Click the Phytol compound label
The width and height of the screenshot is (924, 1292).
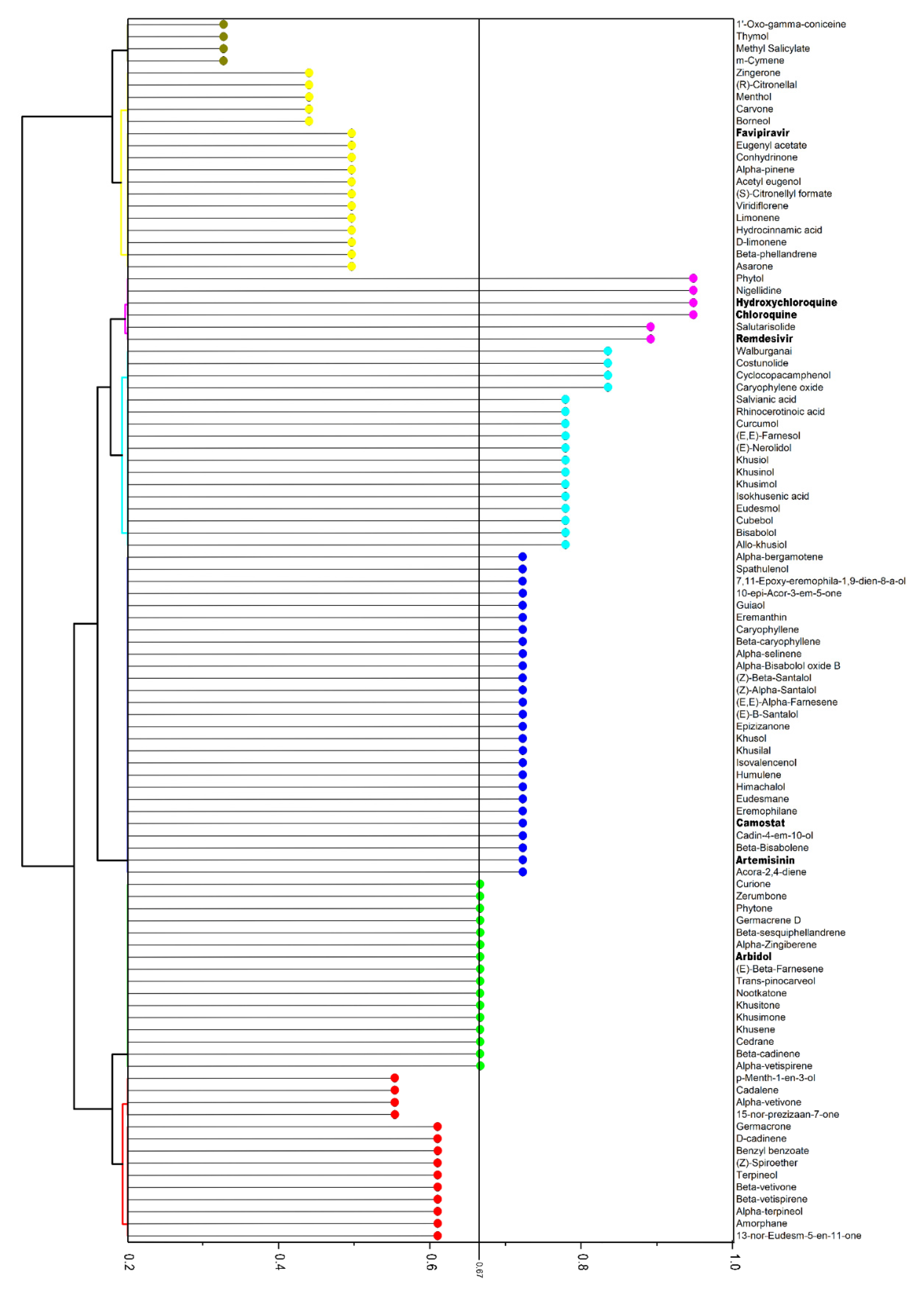(749, 279)
